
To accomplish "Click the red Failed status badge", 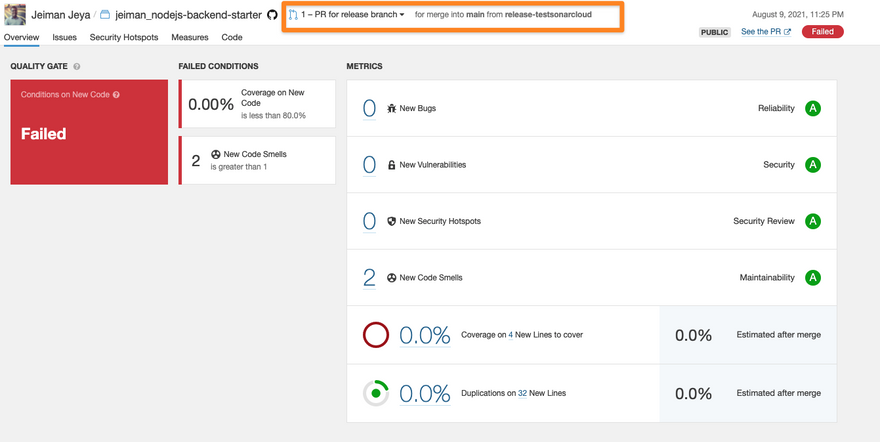I will pyautogui.click(x=822, y=32).
